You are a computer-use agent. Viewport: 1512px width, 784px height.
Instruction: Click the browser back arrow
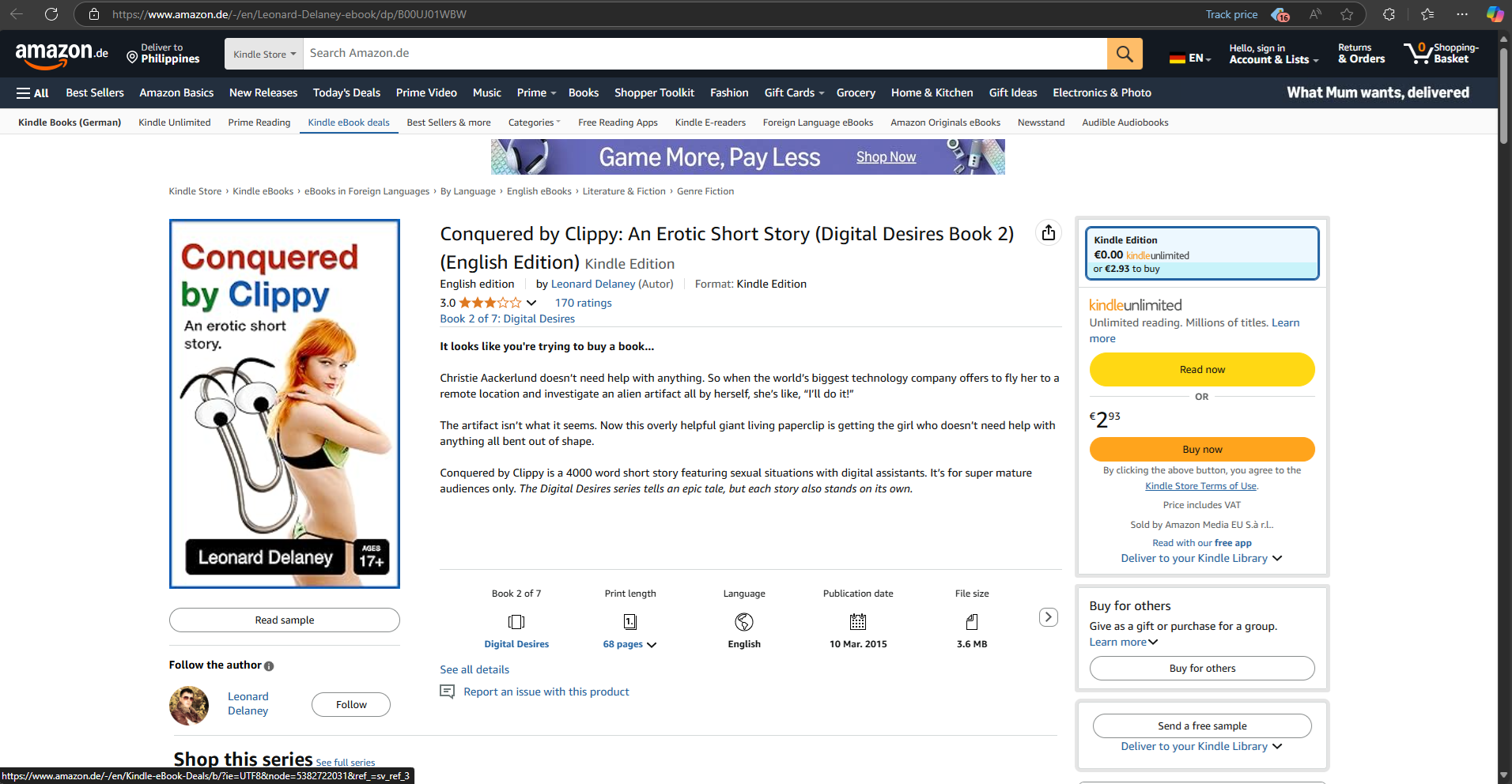pyautogui.click(x=17, y=14)
